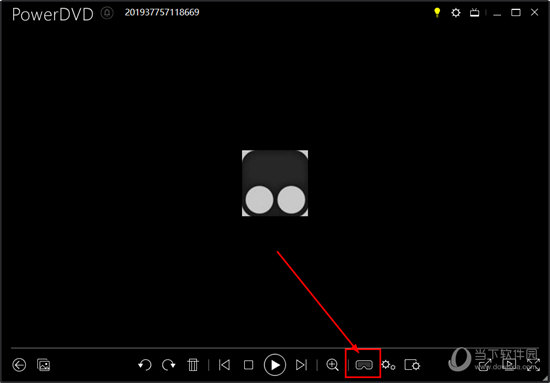
Task: Toggle fullscreen with the expand-arrows icon
Action: click(x=533, y=365)
